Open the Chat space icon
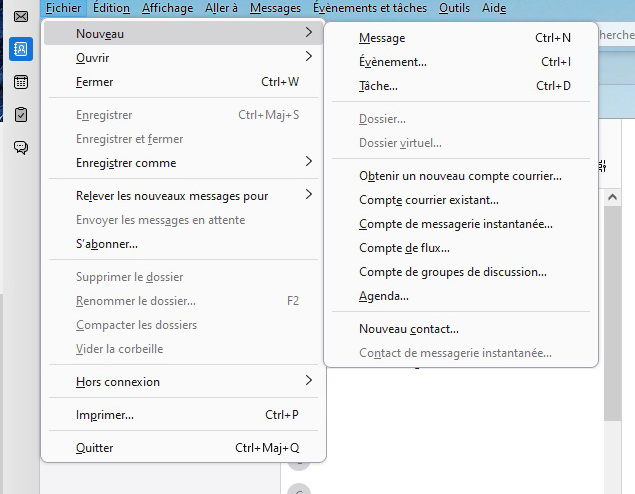 click(21, 147)
